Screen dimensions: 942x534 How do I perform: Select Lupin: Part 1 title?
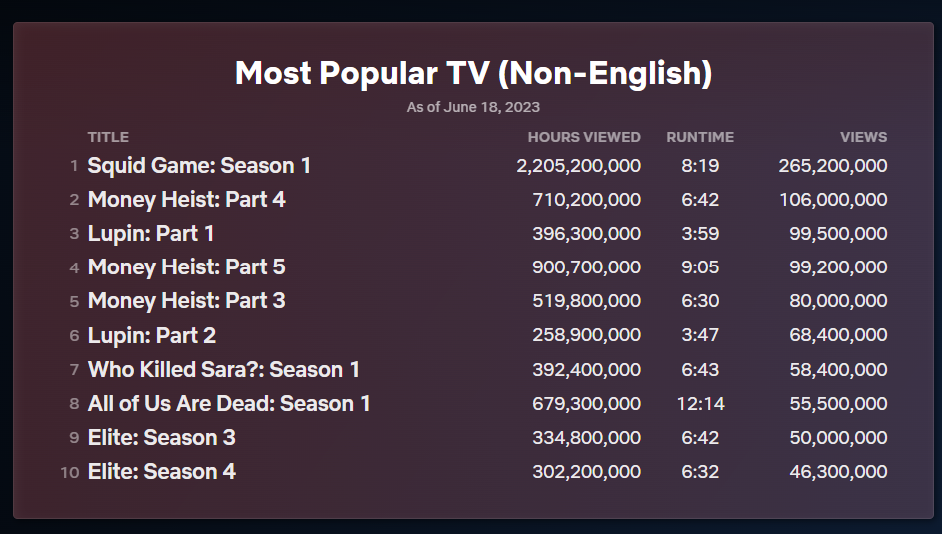click(151, 234)
